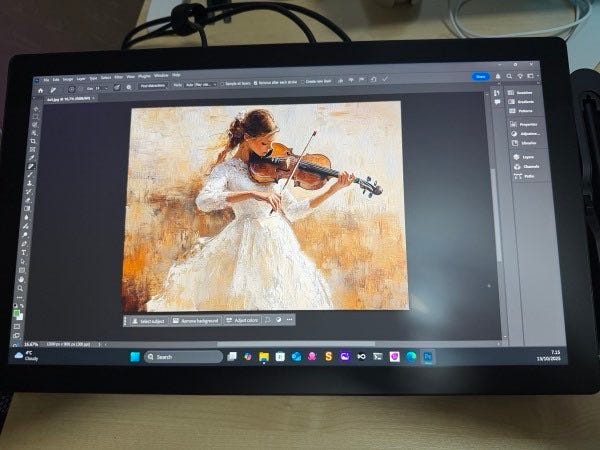The height and width of the screenshot is (450, 600).
Task: Open the Window menu
Action: pyautogui.click(x=161, y=75)
